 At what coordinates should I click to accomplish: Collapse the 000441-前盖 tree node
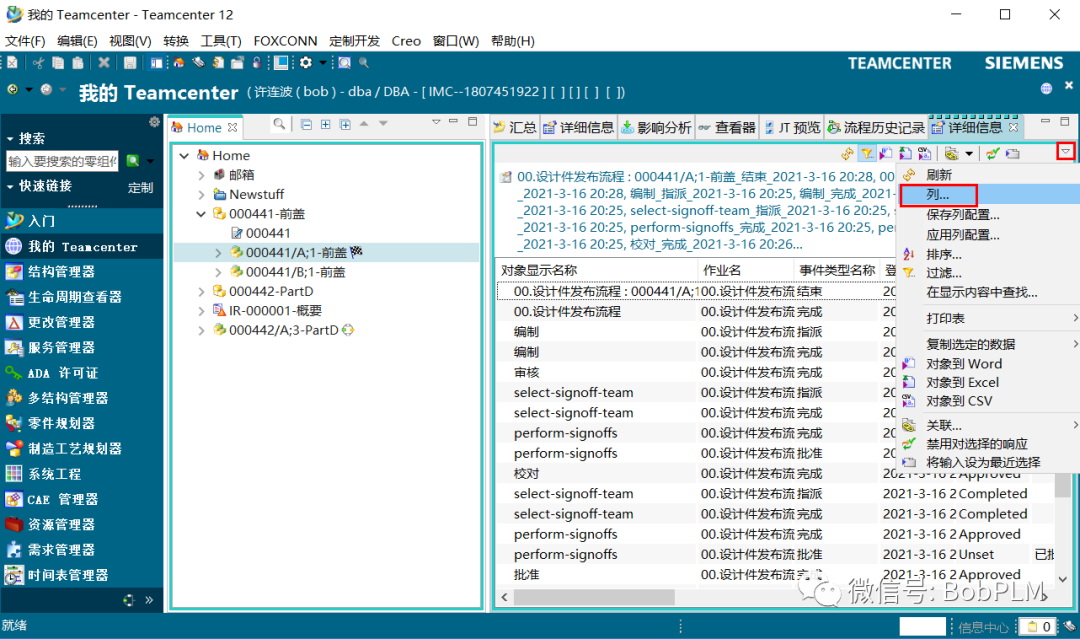tap(201, 214)
